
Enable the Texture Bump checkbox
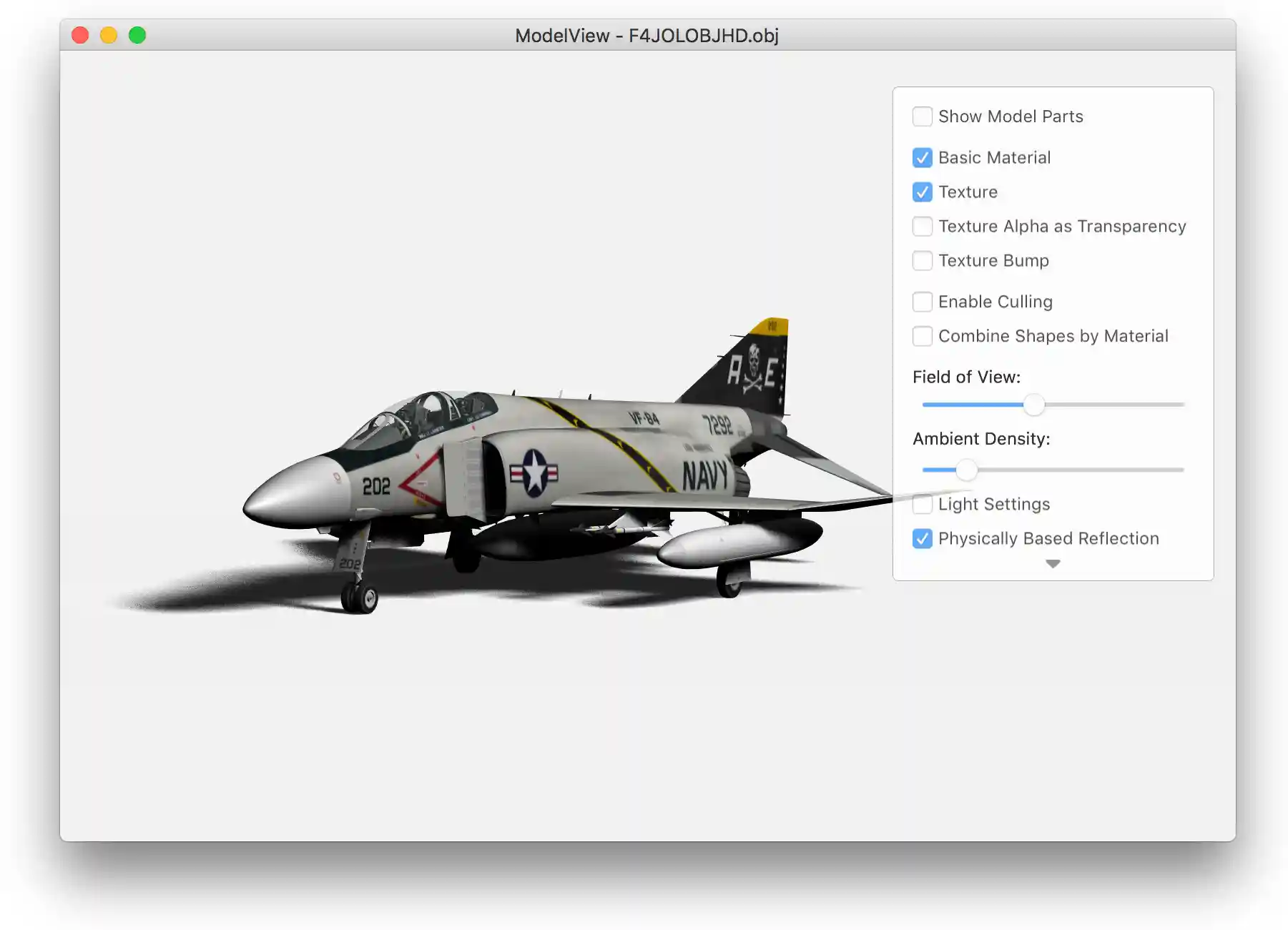(x=922, y=261)
